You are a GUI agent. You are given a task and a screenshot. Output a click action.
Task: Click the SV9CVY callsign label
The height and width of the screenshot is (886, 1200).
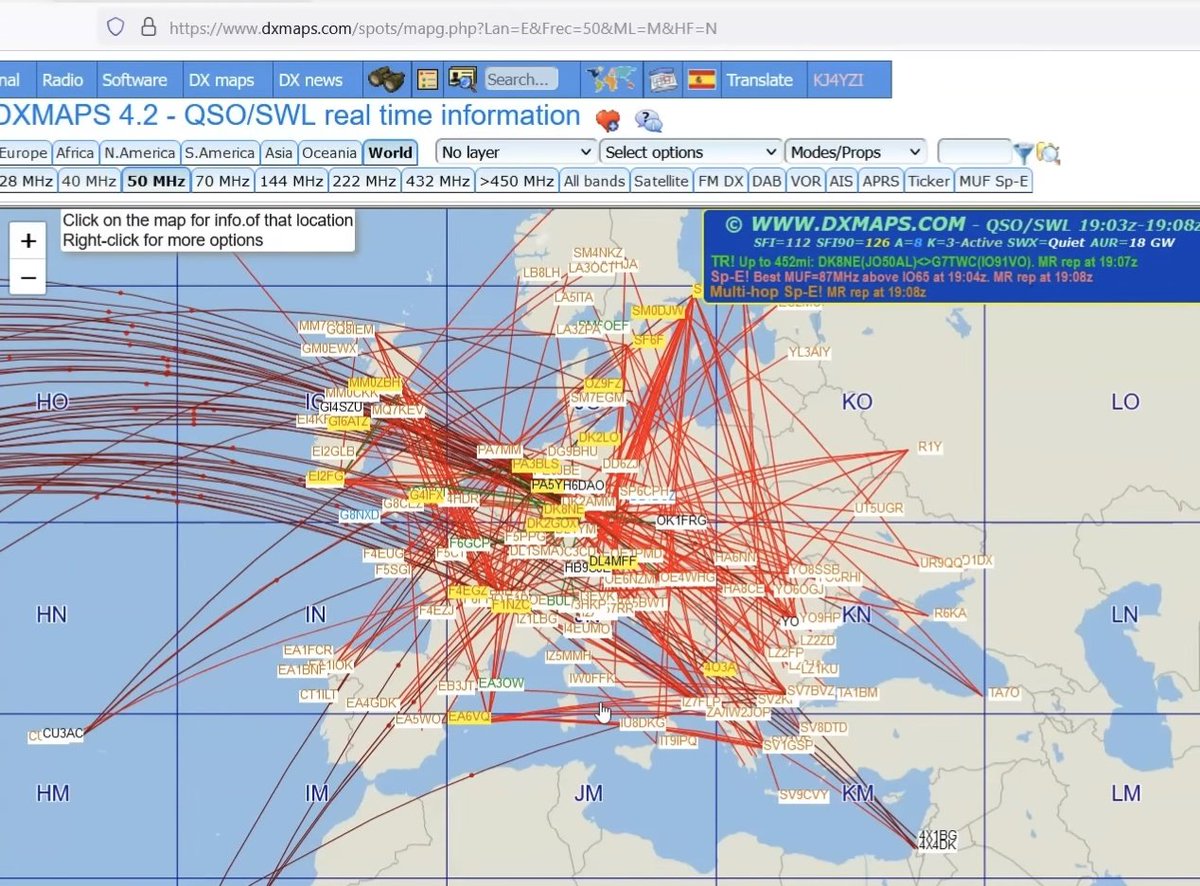coord(804,796)
